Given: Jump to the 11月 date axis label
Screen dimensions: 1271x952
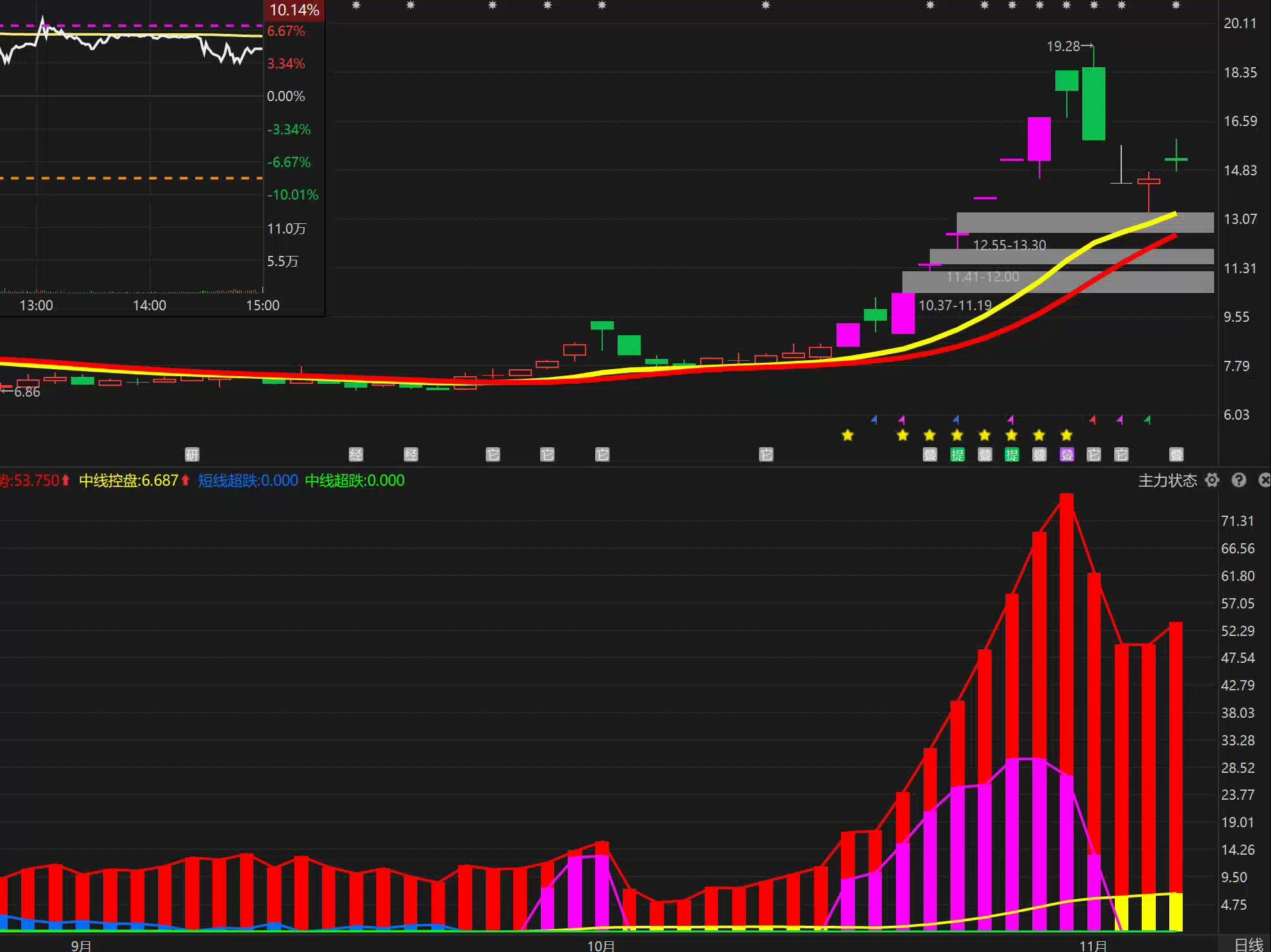Looking at the screenshot, I should click(1093, 945).
